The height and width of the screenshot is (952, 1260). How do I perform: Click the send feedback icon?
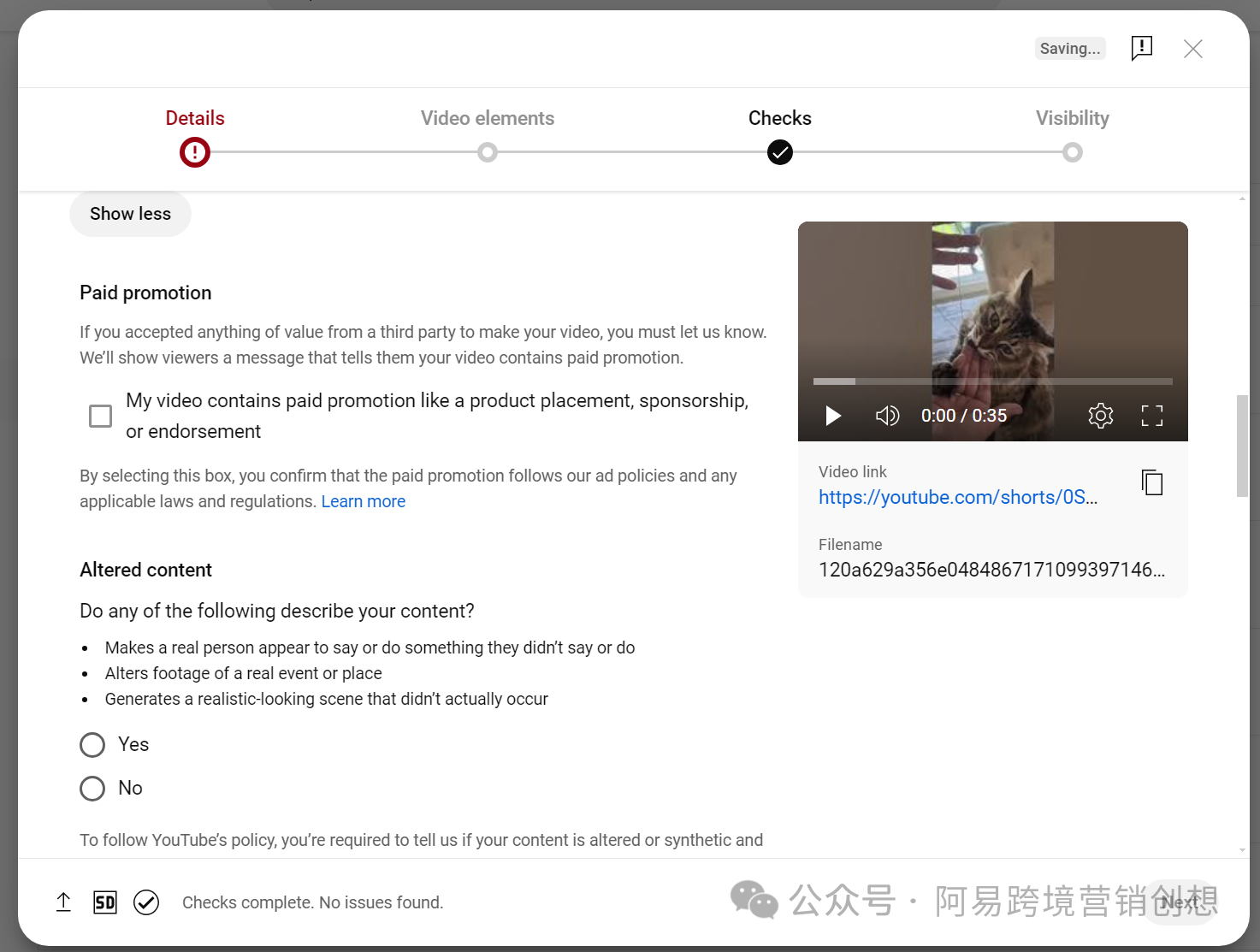1141,48
